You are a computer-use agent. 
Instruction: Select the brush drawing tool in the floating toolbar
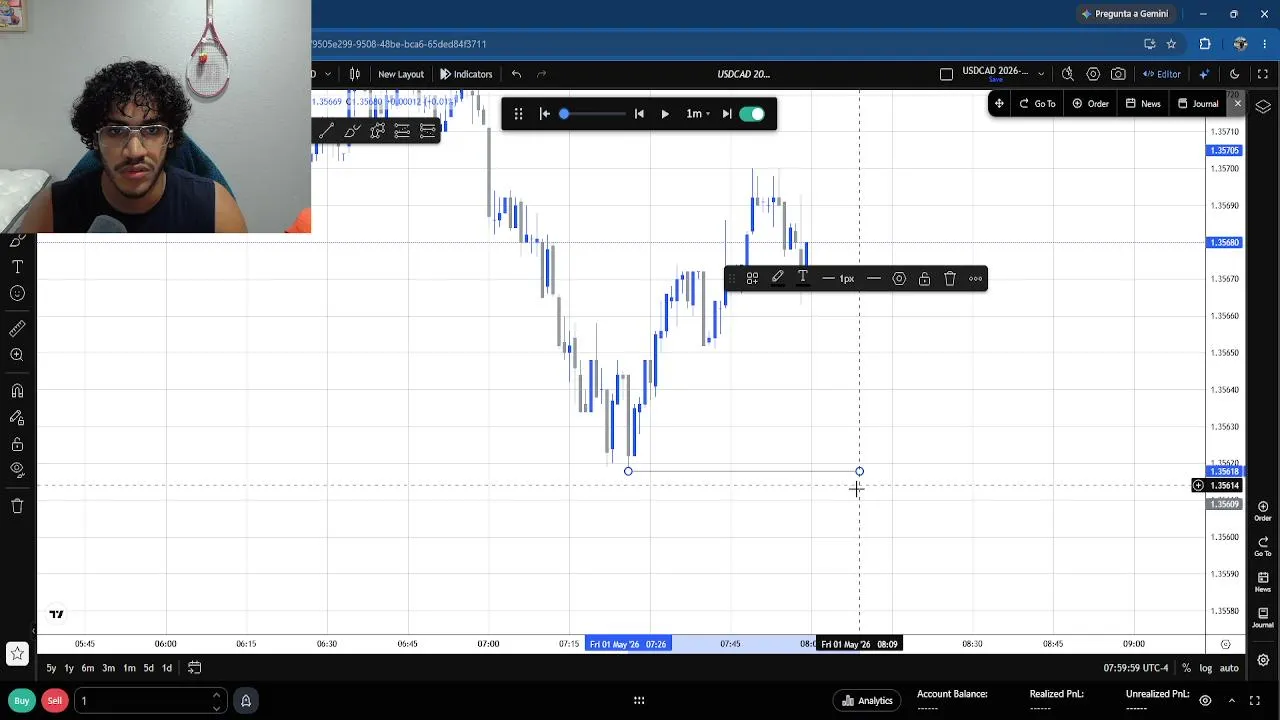pyautogui.click(x=352, y=131)
